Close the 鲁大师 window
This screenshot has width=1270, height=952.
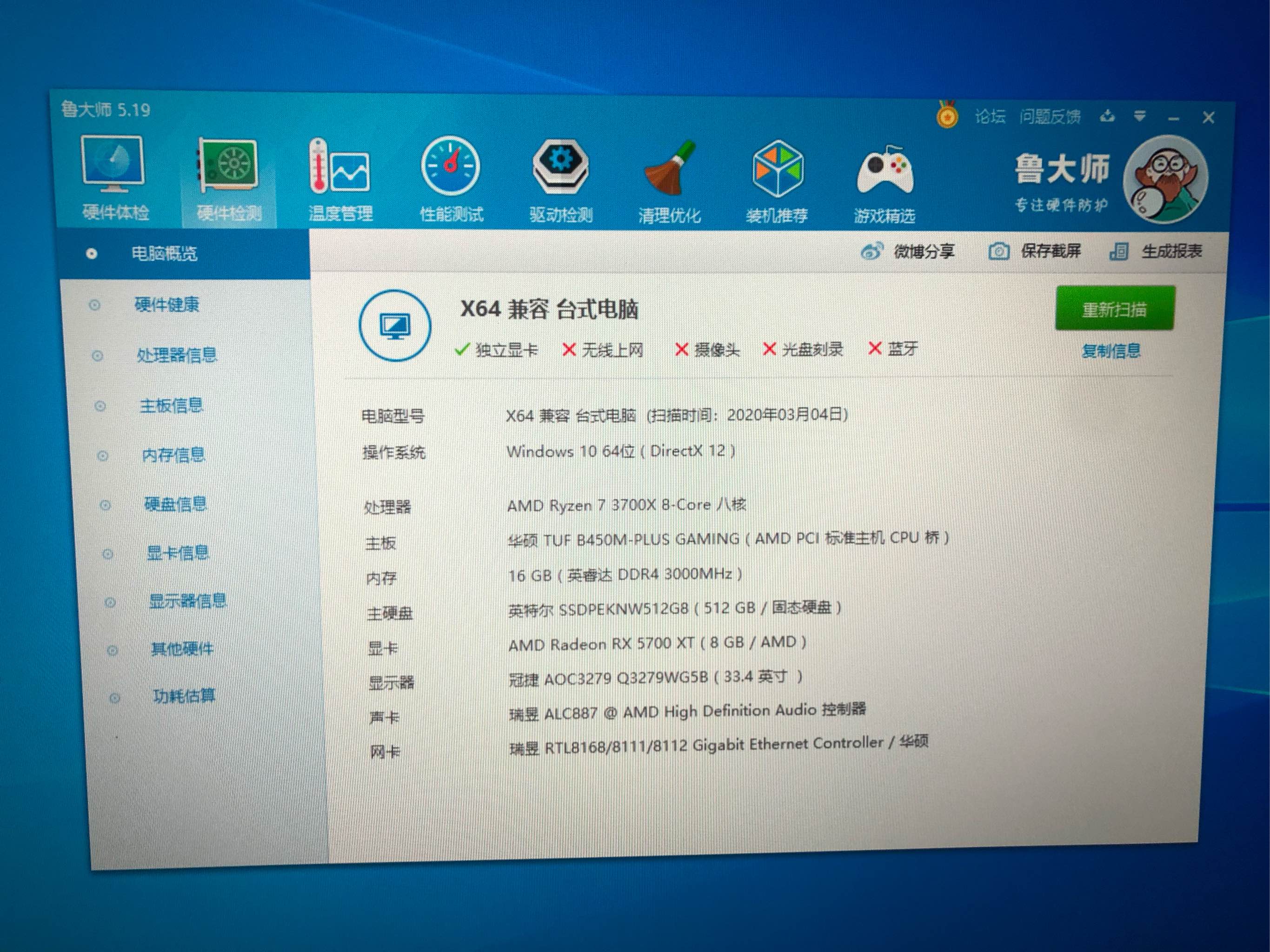coord(1208,118)
